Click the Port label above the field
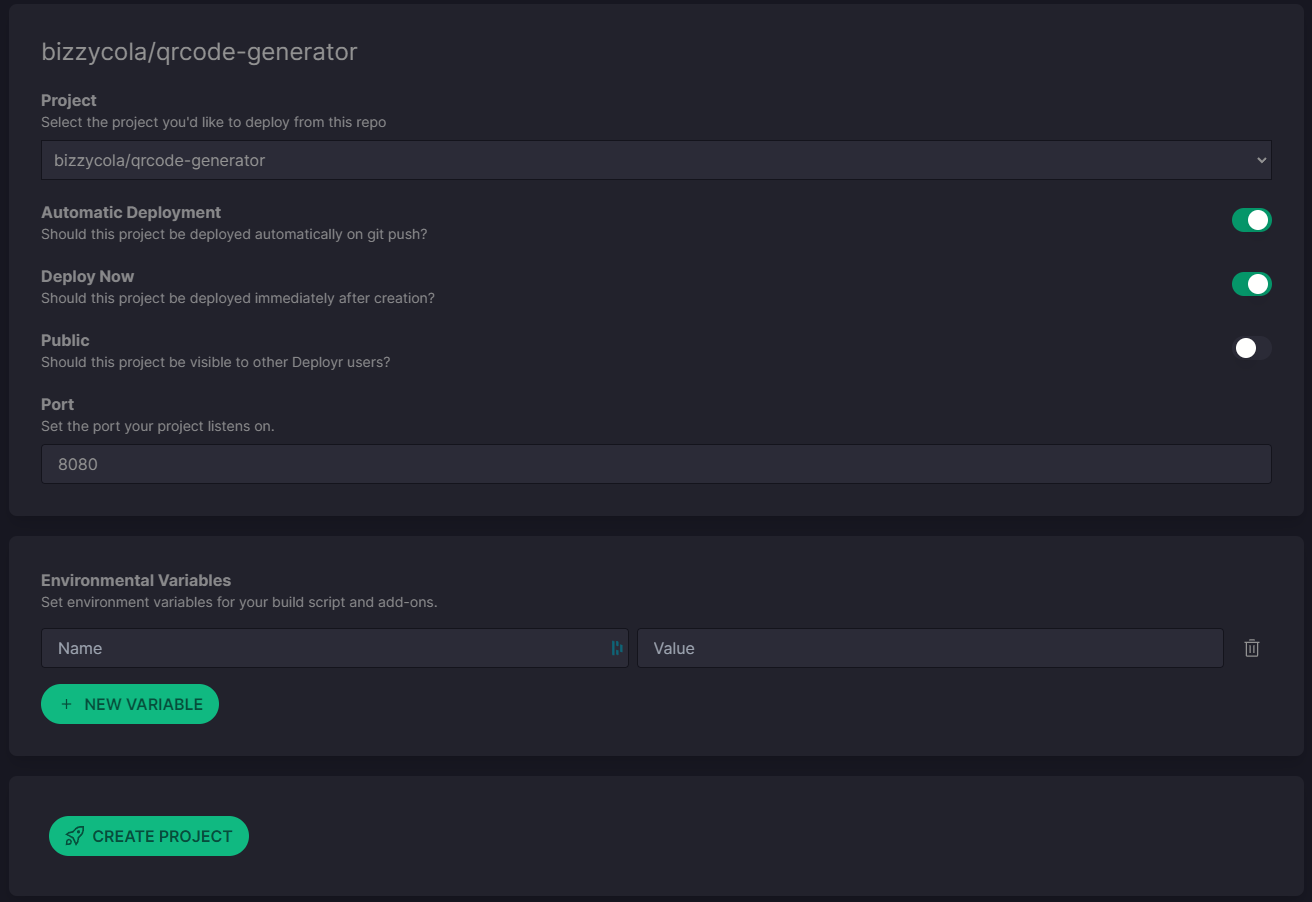 point(58,404)
